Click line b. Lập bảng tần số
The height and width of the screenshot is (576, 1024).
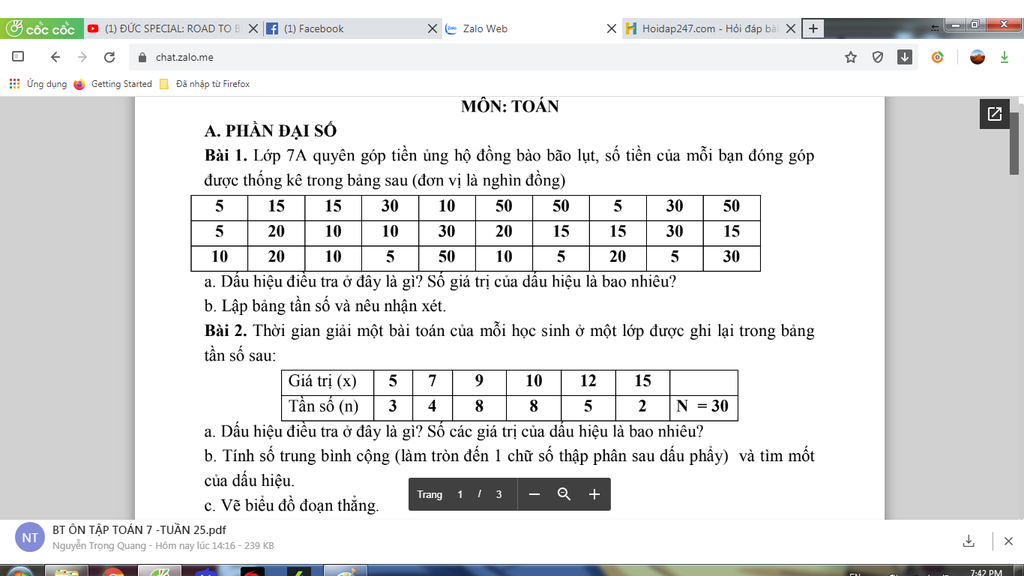pyautogui.click(x=325, y=306)
